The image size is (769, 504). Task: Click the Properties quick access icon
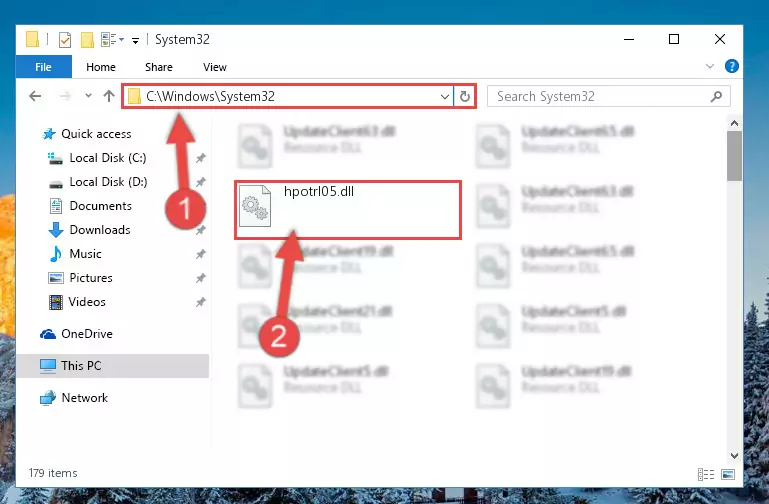(65, 40)
